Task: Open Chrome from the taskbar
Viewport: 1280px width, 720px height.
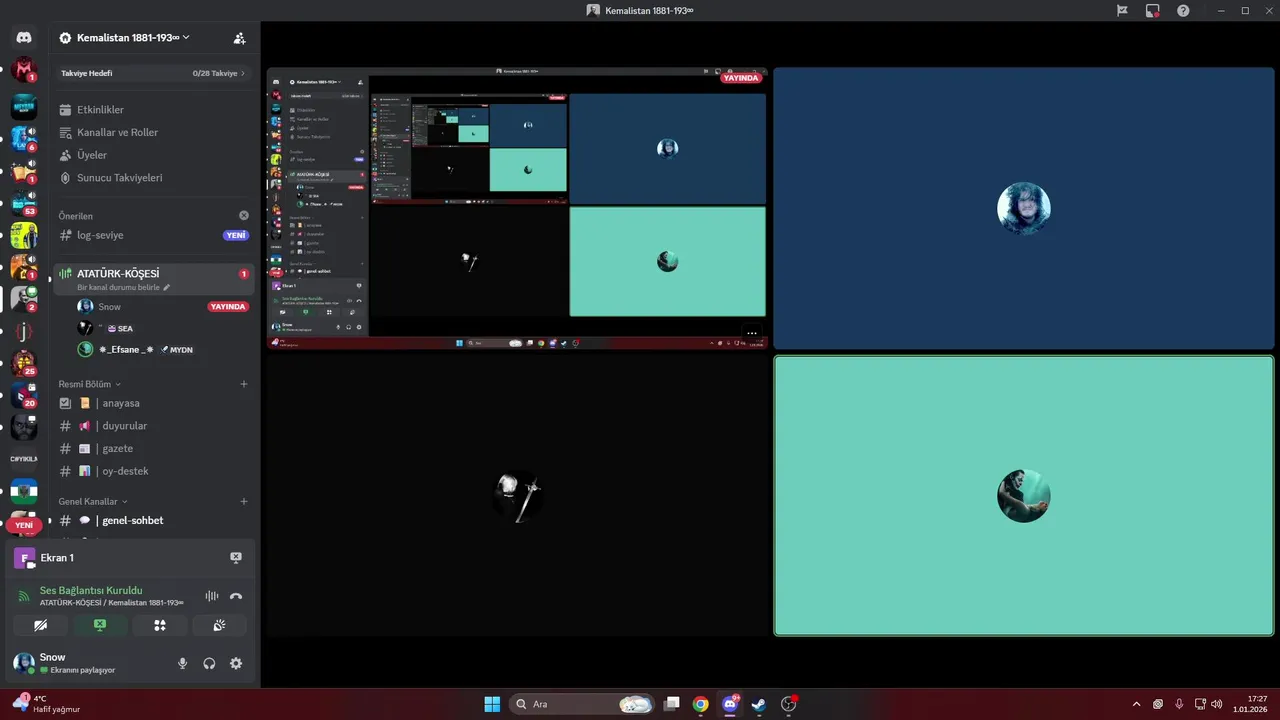Action: pyautogui.click(x=701, y=704)
